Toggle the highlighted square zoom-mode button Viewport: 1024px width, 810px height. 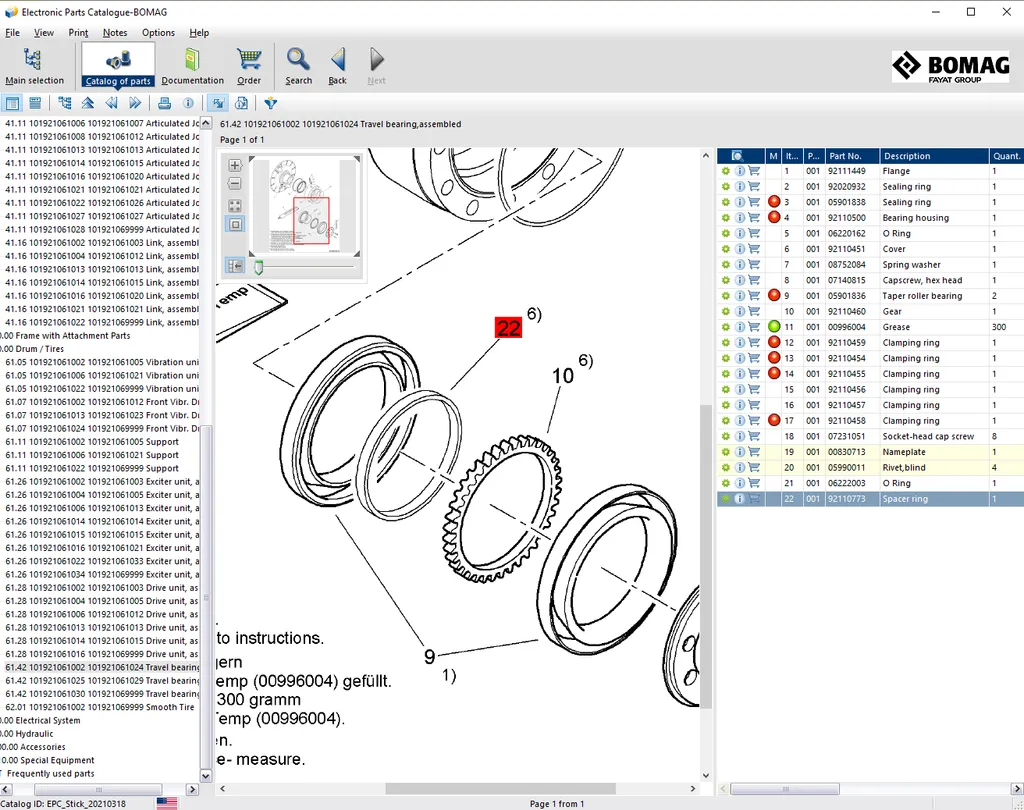[x=235, y=225]
